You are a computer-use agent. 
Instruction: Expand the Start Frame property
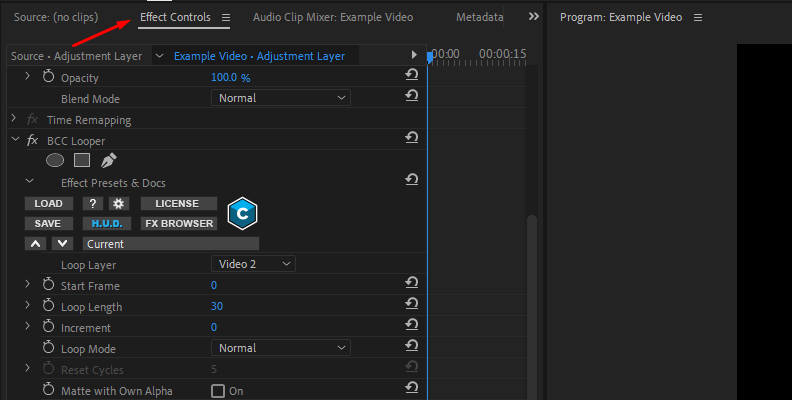pos(28,284)
